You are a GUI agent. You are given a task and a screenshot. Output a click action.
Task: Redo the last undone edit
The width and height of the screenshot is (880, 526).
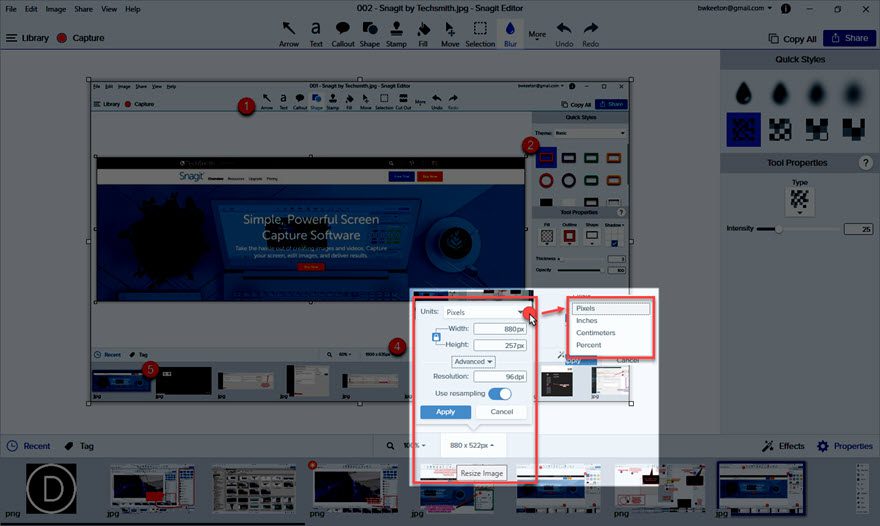point(590,34)
